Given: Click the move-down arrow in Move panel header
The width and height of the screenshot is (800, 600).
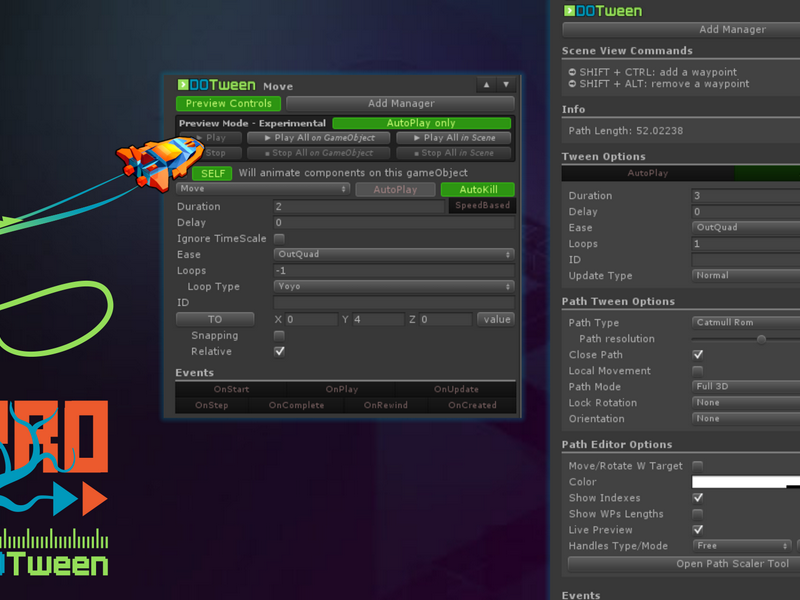Looking at the screenshot, I should pyautogui.click(x=506, y=85).
